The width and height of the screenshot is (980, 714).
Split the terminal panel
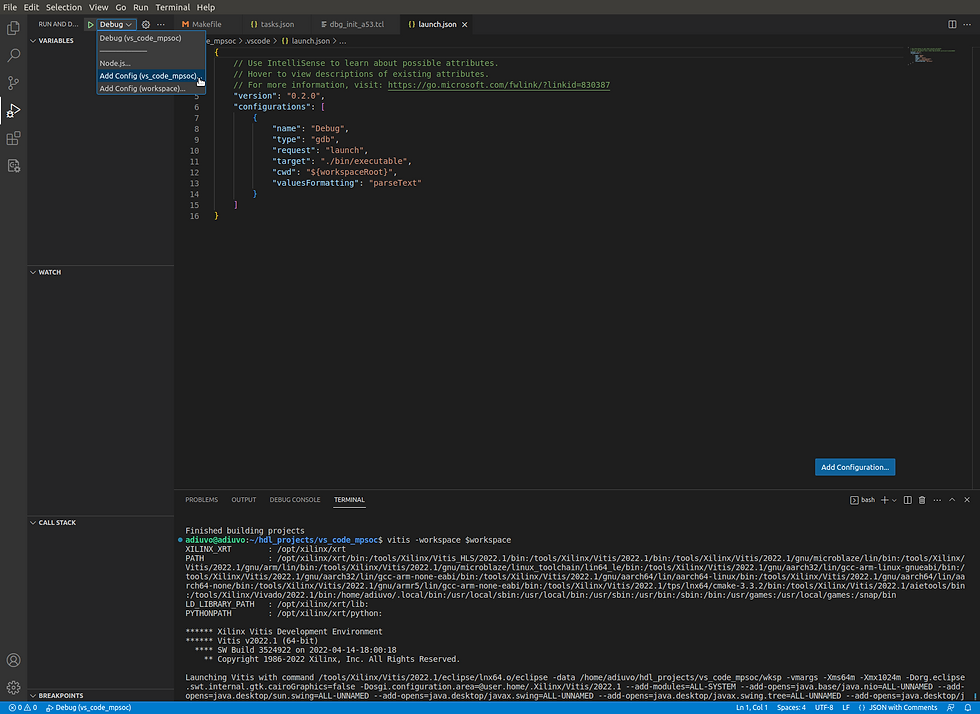click(908, 500)
